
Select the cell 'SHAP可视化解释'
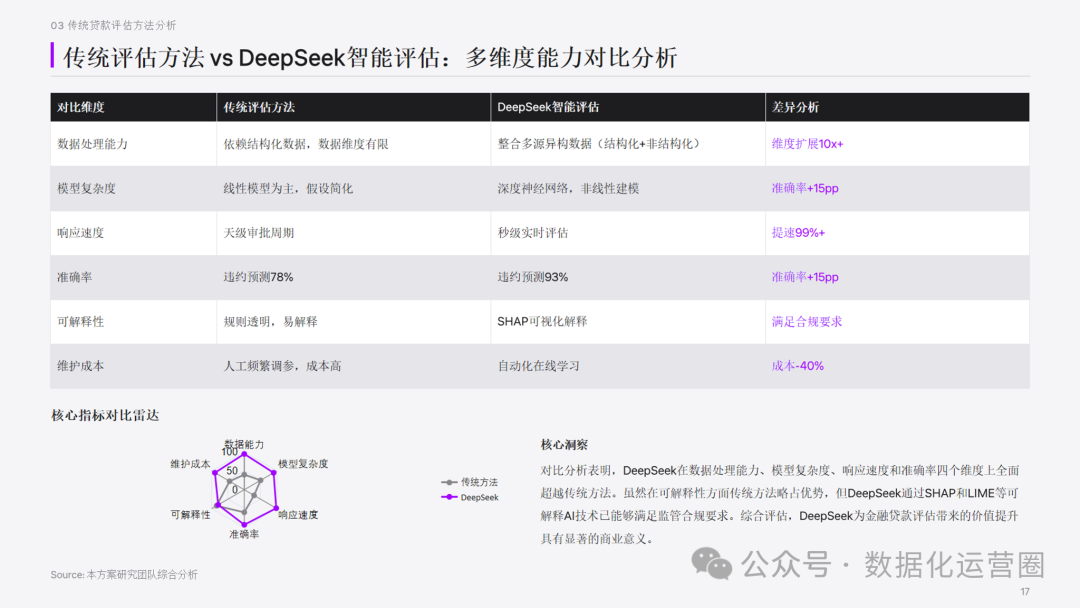click(542, 322)
